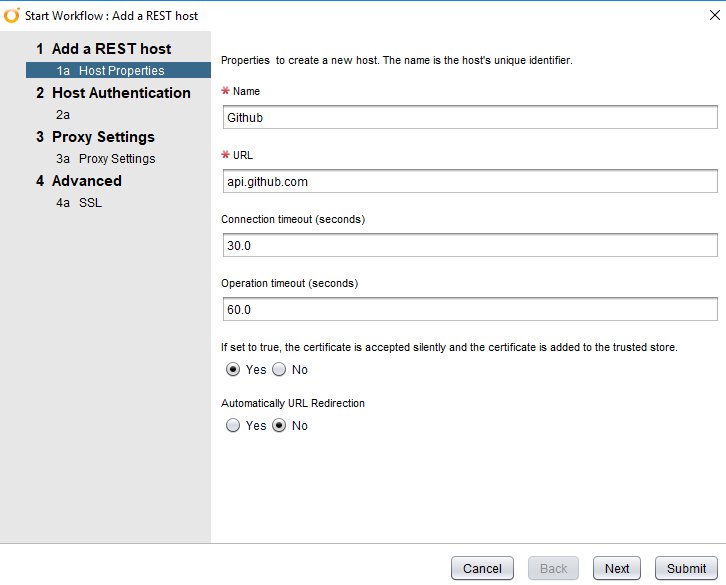Screen dimensions: 726x585
Task: Submit the workflow
Action: (x=686, y=568)
